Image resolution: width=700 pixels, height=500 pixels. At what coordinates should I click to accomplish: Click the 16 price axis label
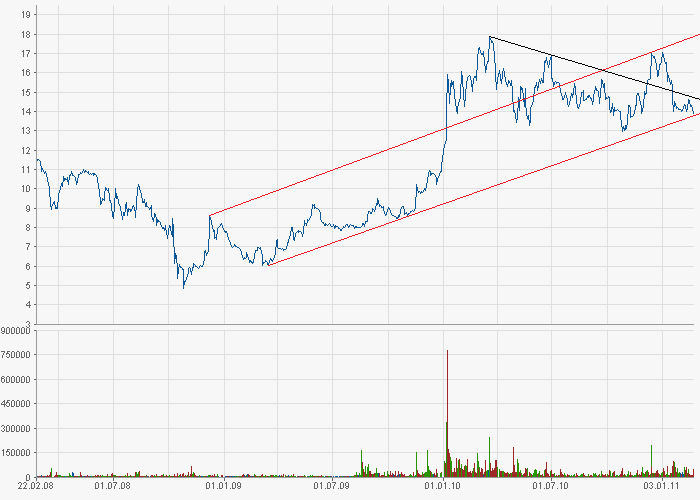coord(25,73)
